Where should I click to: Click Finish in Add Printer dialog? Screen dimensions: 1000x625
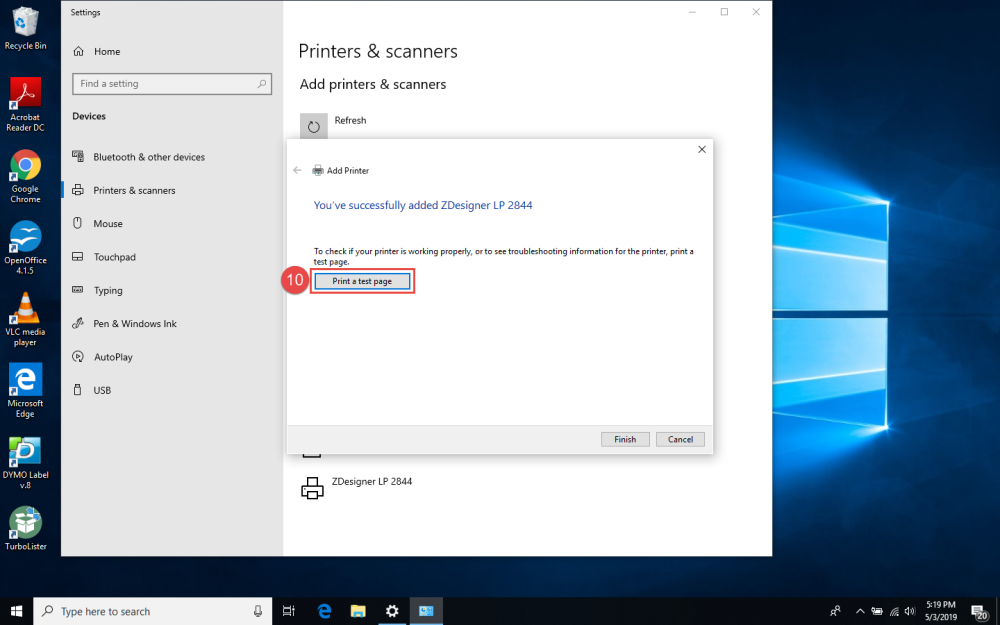coord(625,439)
